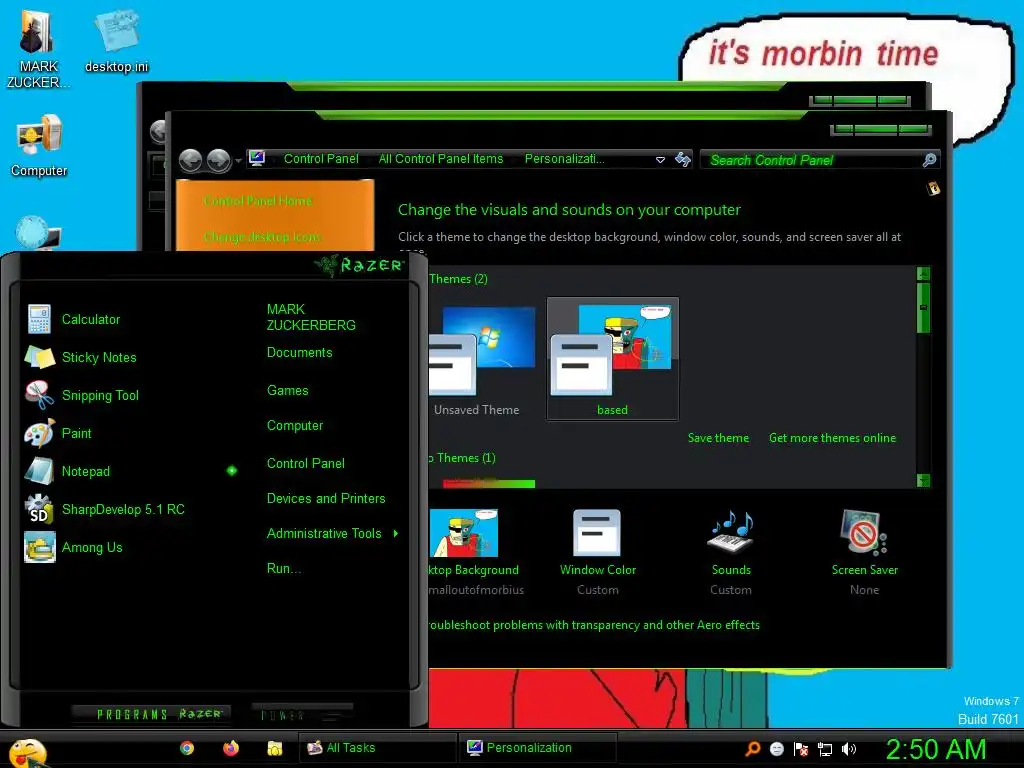
Task: Open Devices and Printers
Action: [326, 498]
